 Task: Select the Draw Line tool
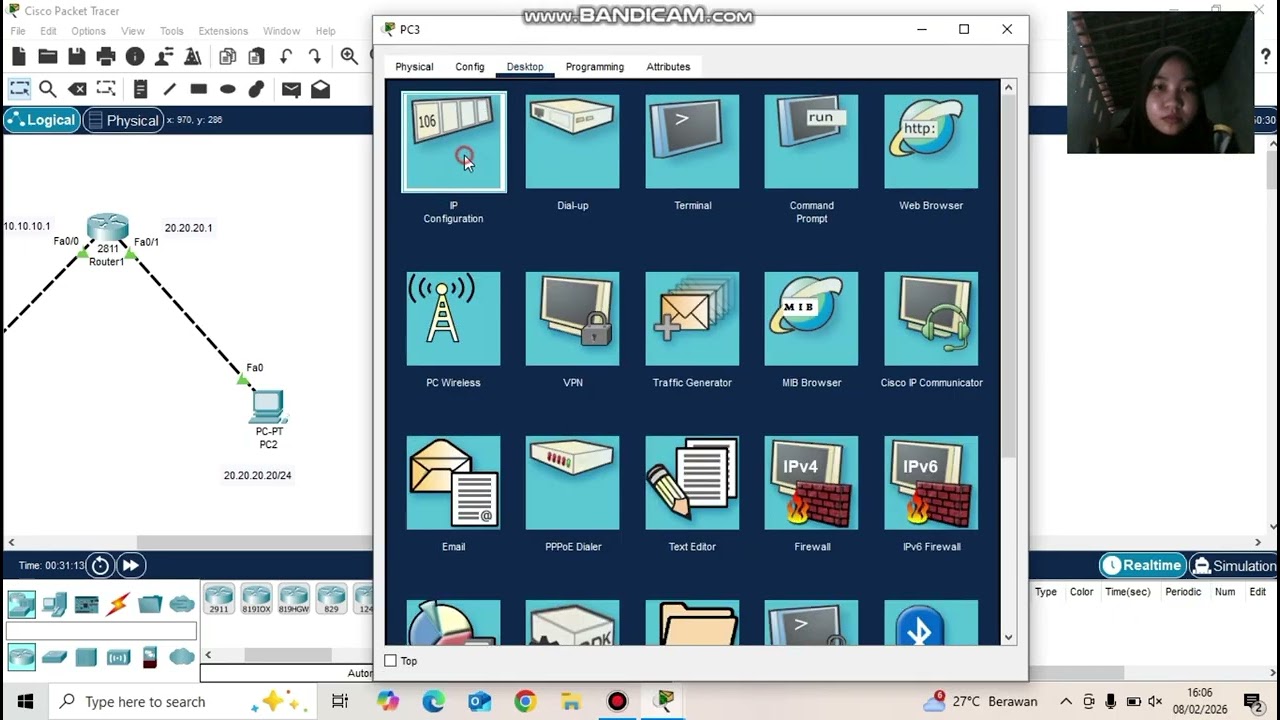click(169, 89)
